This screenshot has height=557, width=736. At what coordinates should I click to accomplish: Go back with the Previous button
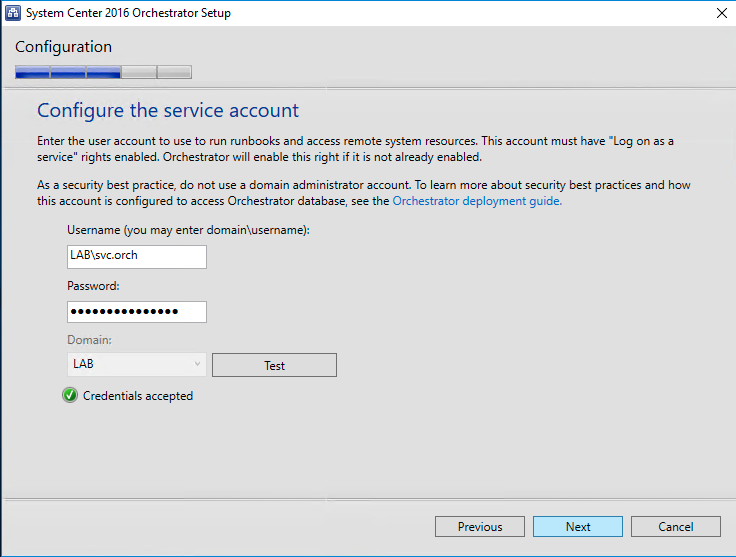click(x=480, y=527)
